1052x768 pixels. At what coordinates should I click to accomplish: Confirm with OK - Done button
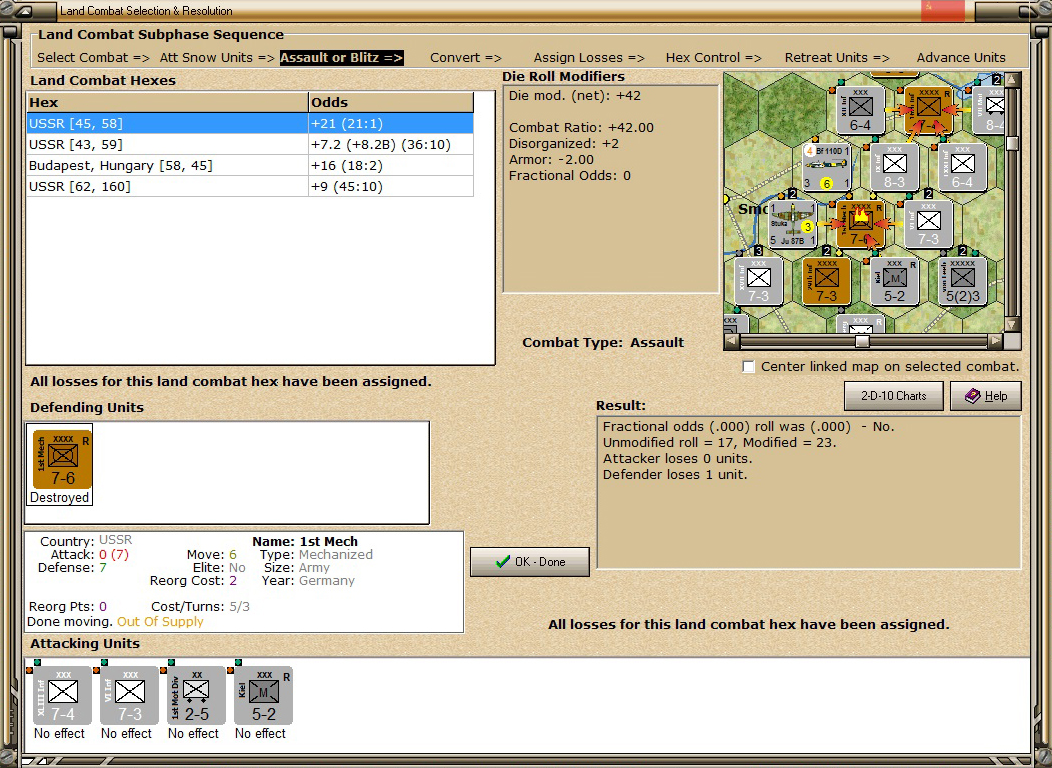(x=530, y=562)
